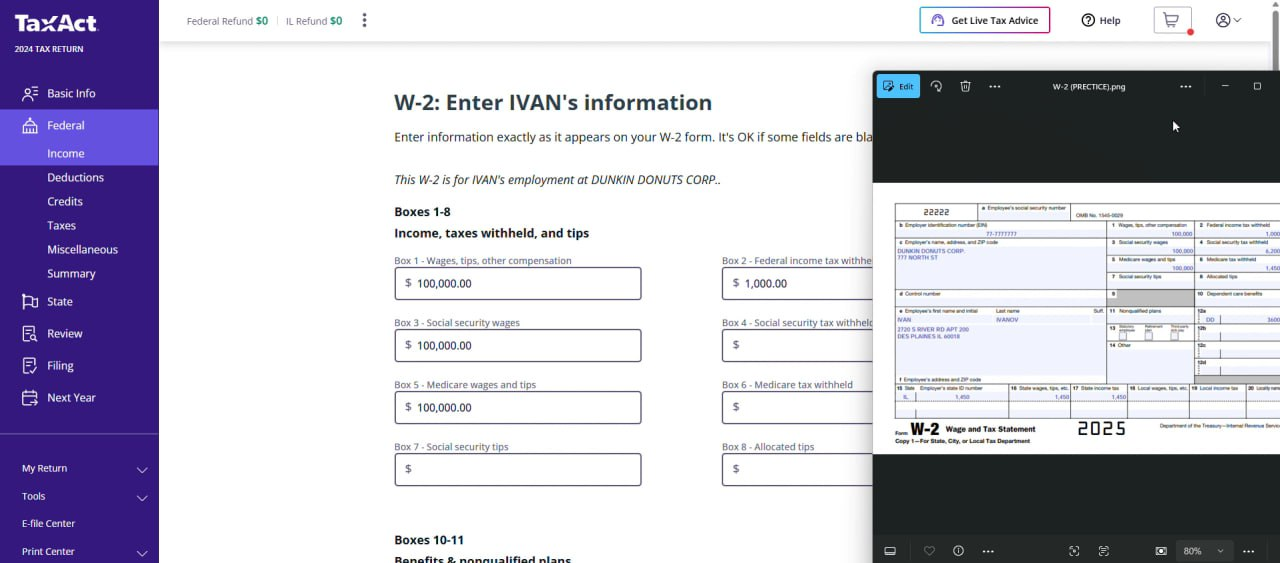This screenshot has height=563, width=1280.
Task: Open the three-dot menu beside IL Refund
Action: pos(364,20)
